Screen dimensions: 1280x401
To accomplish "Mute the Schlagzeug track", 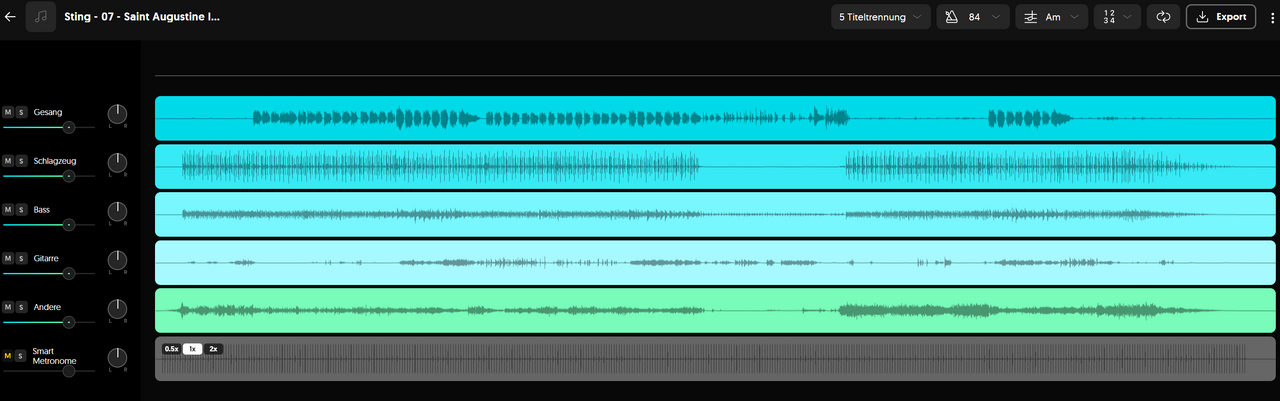I will click(8, 160).
